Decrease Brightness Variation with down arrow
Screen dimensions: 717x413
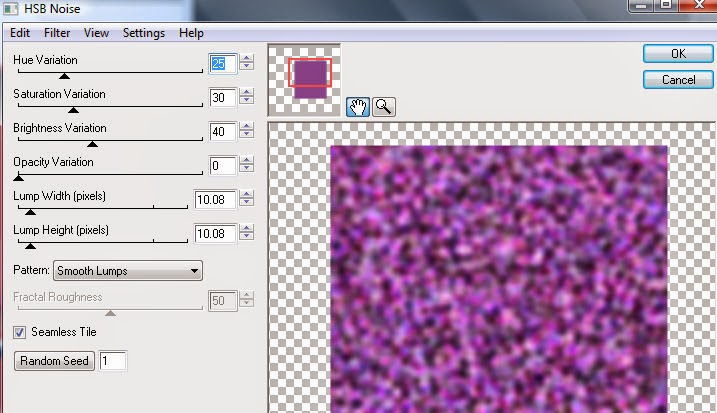click(246, 134)
